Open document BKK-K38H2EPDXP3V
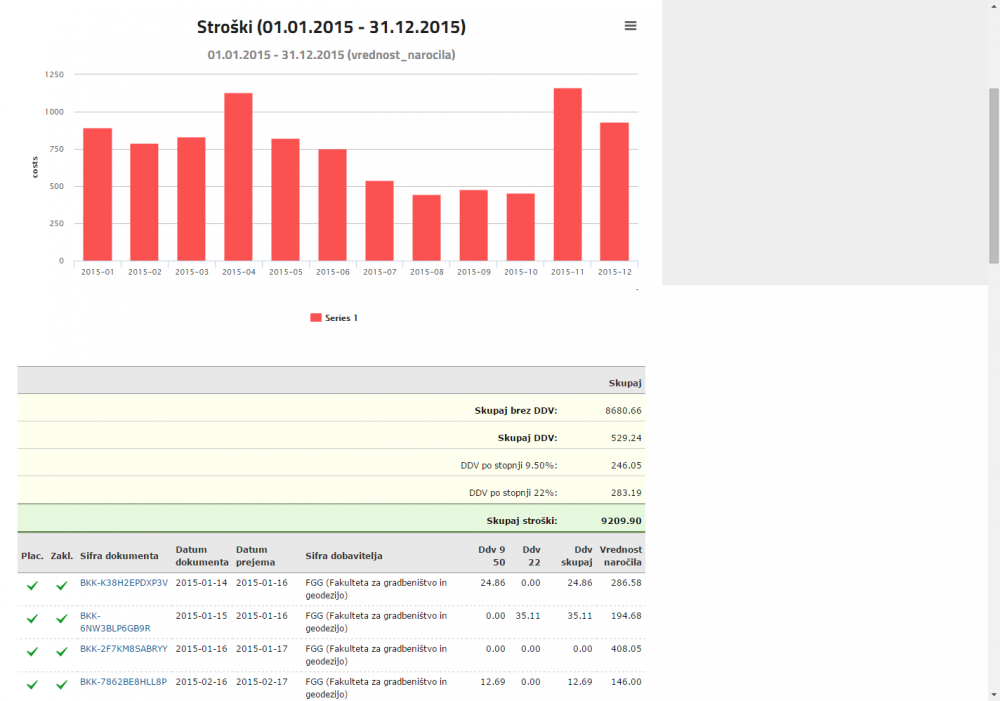 tap(124, 582)
